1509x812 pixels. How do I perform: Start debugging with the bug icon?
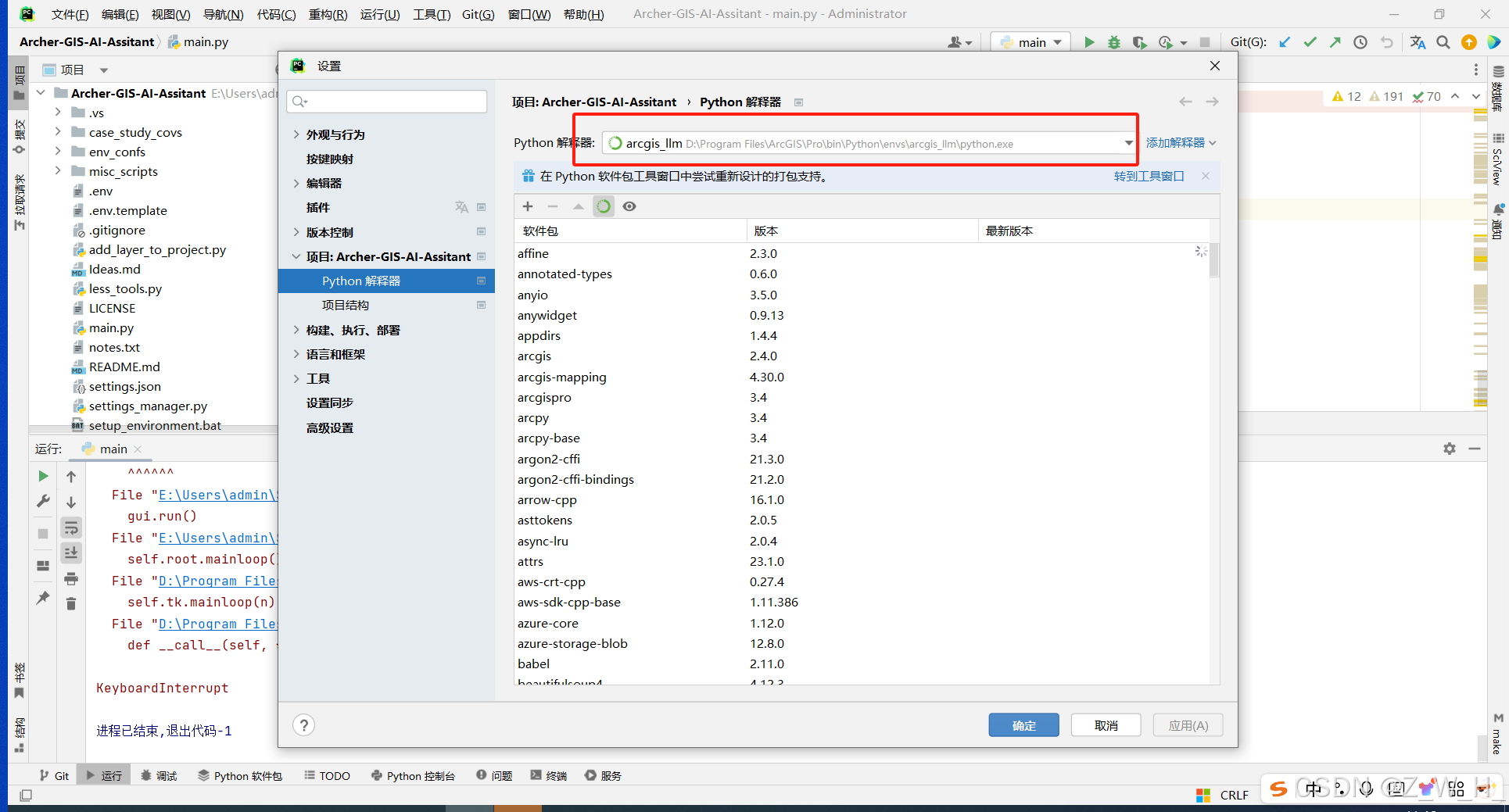coord(1114,42)
